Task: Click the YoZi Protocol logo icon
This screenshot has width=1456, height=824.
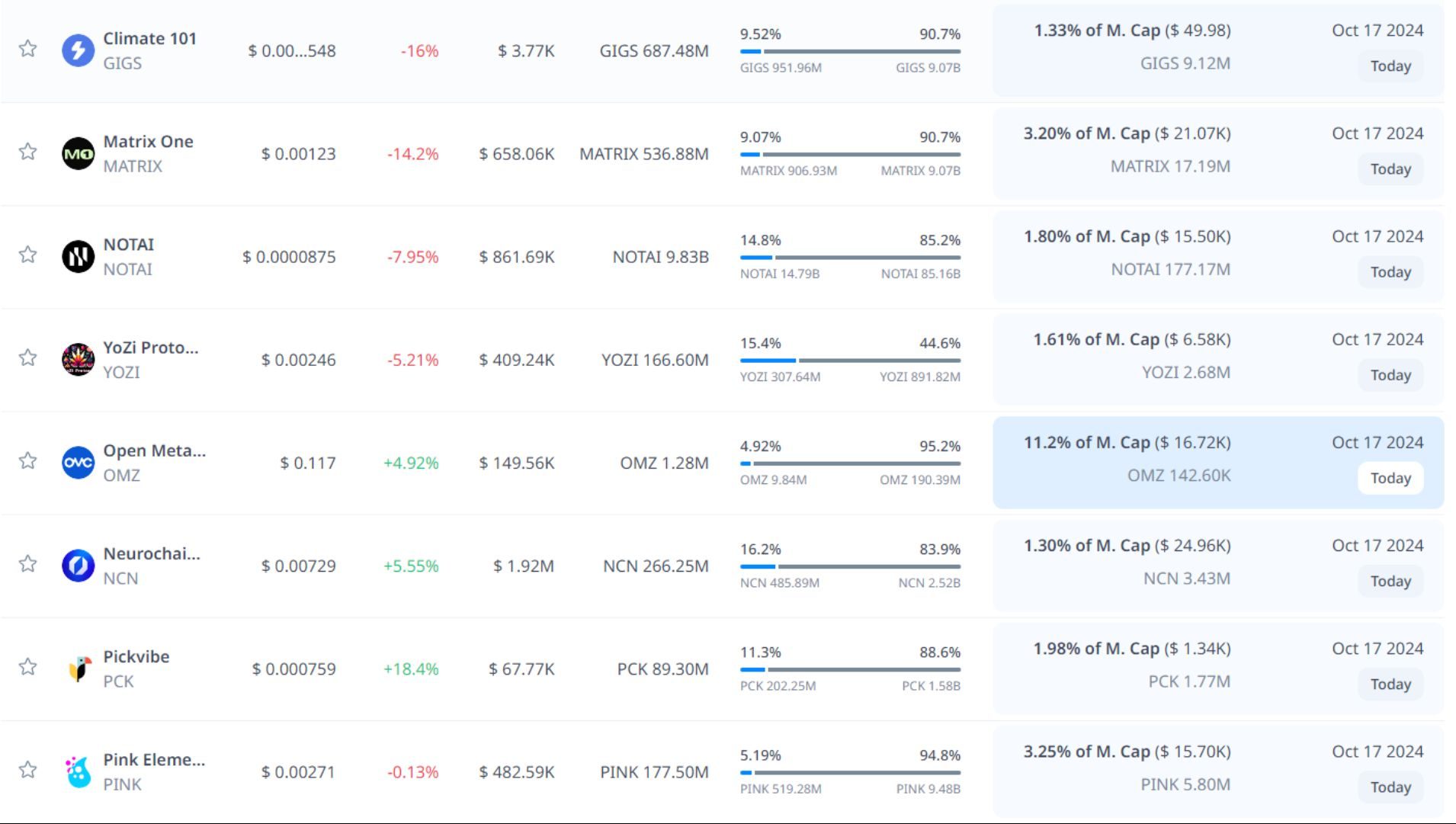Action: point(78,360)
